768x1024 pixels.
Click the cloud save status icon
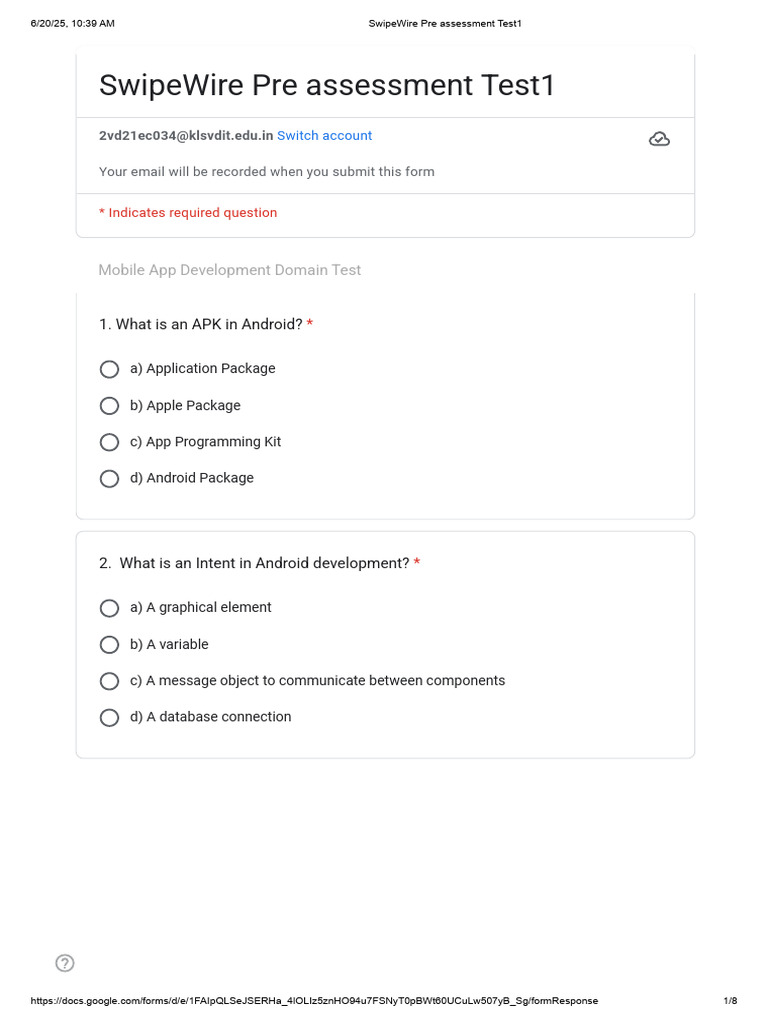point(659,139)
